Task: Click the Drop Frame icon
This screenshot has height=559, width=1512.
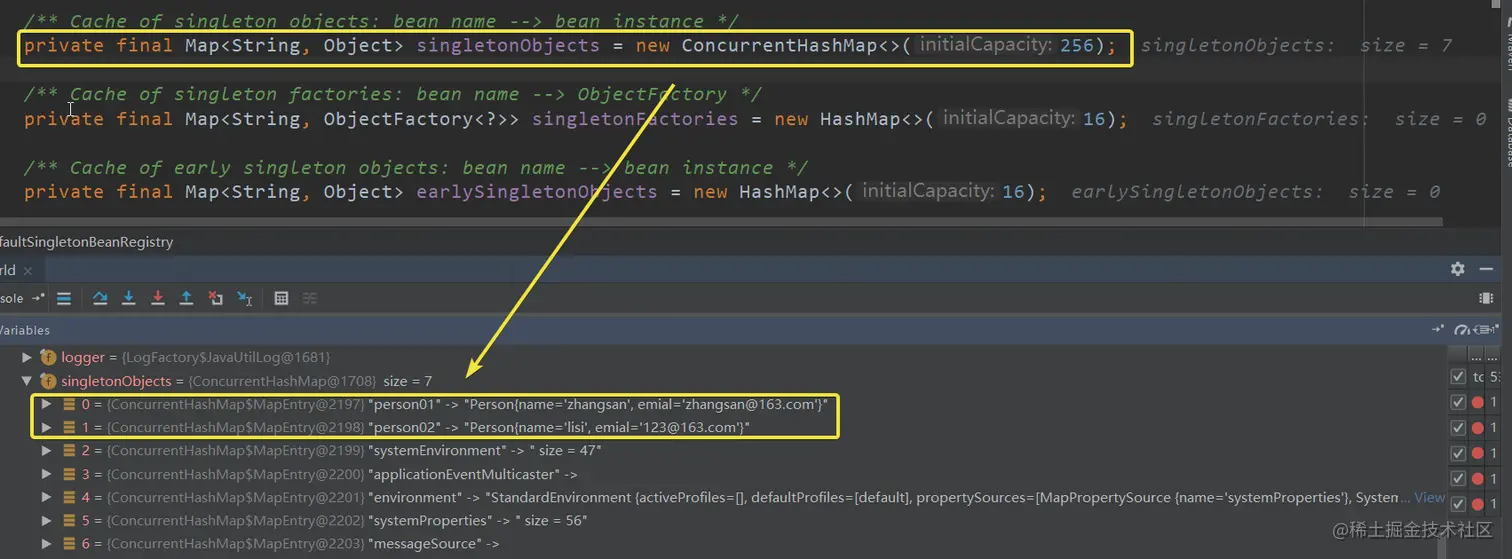Action: tap(215, 298)
